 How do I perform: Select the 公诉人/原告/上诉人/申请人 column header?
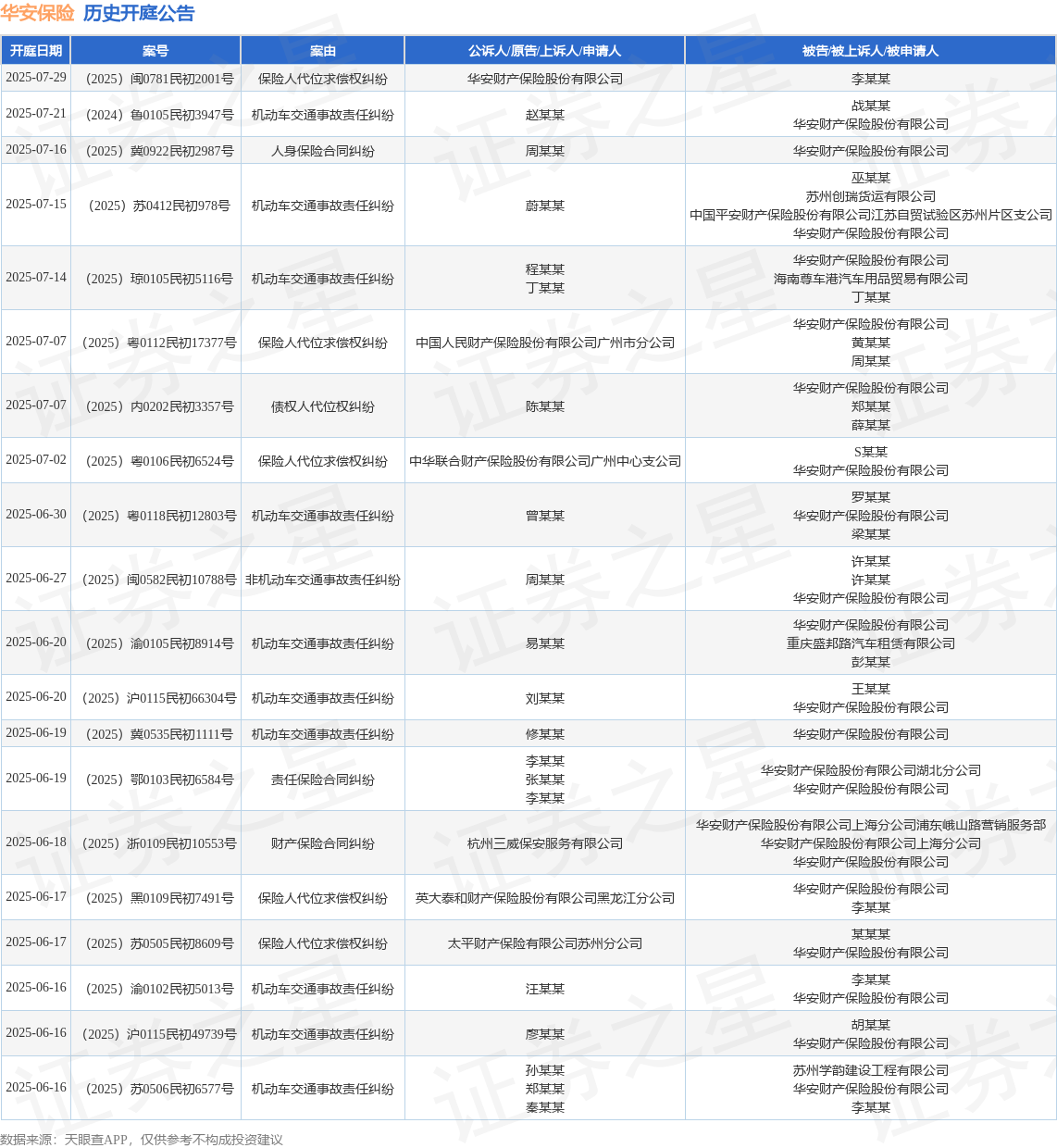point(545,51)
